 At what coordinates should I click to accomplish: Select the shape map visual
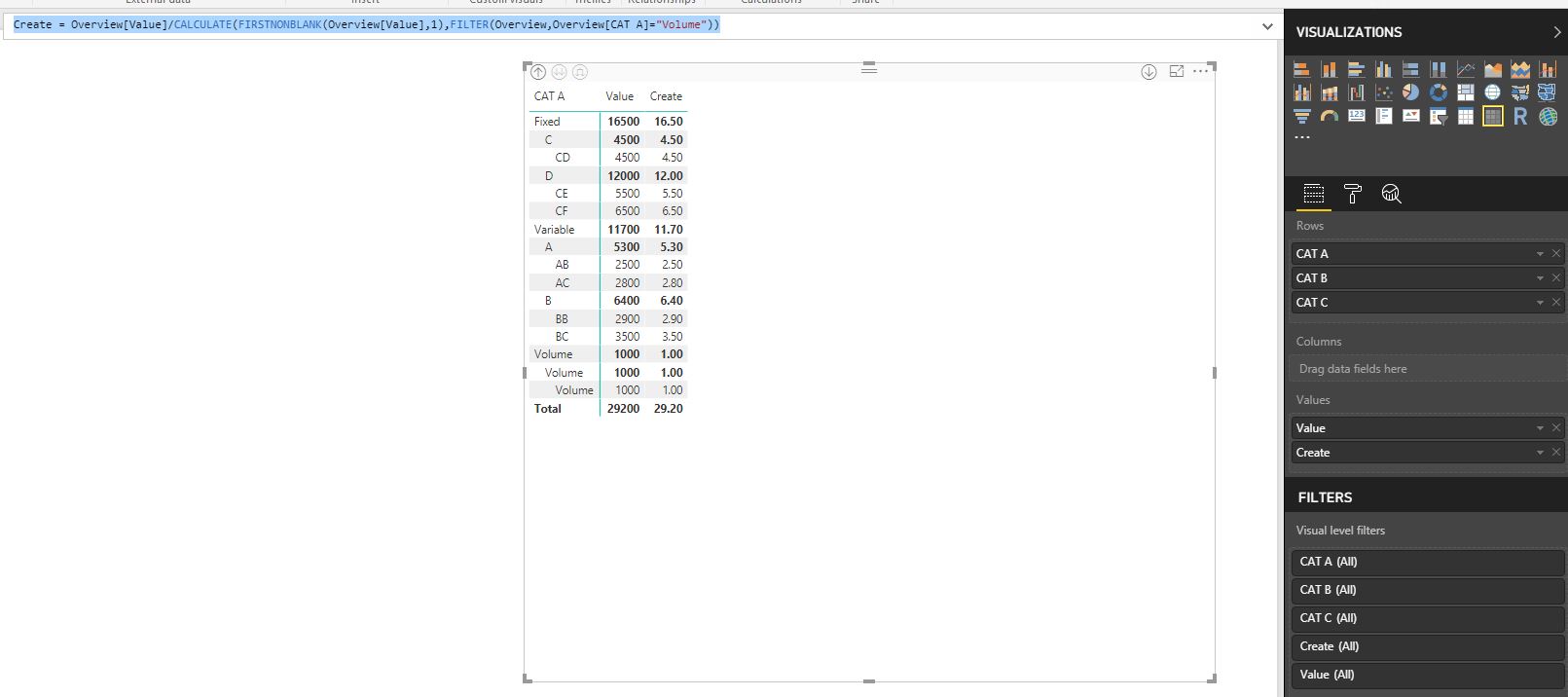tap(1548, 92)
